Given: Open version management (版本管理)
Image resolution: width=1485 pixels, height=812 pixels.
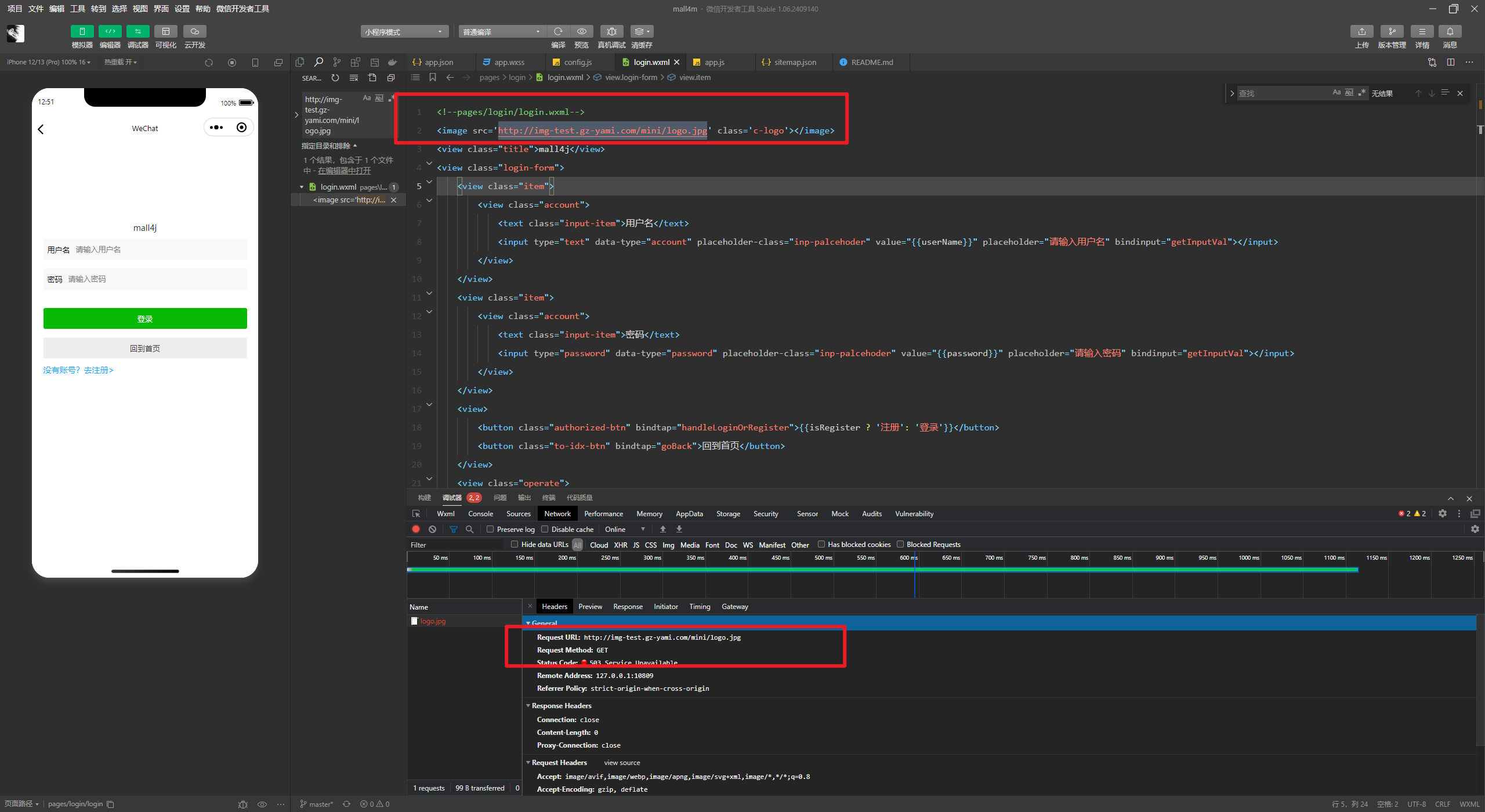Looking at the screenshot, I should (1392, 31).
